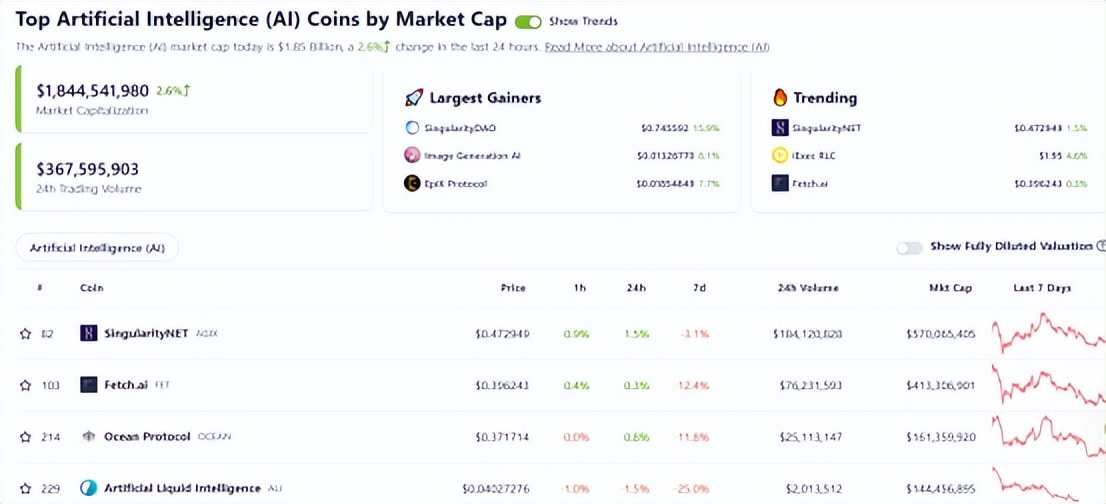The height and width of the screenshot is (504, 1106).
Task: Click the SingularityDAO icon in Largest Gainers
Action: (x=412, y=128)
